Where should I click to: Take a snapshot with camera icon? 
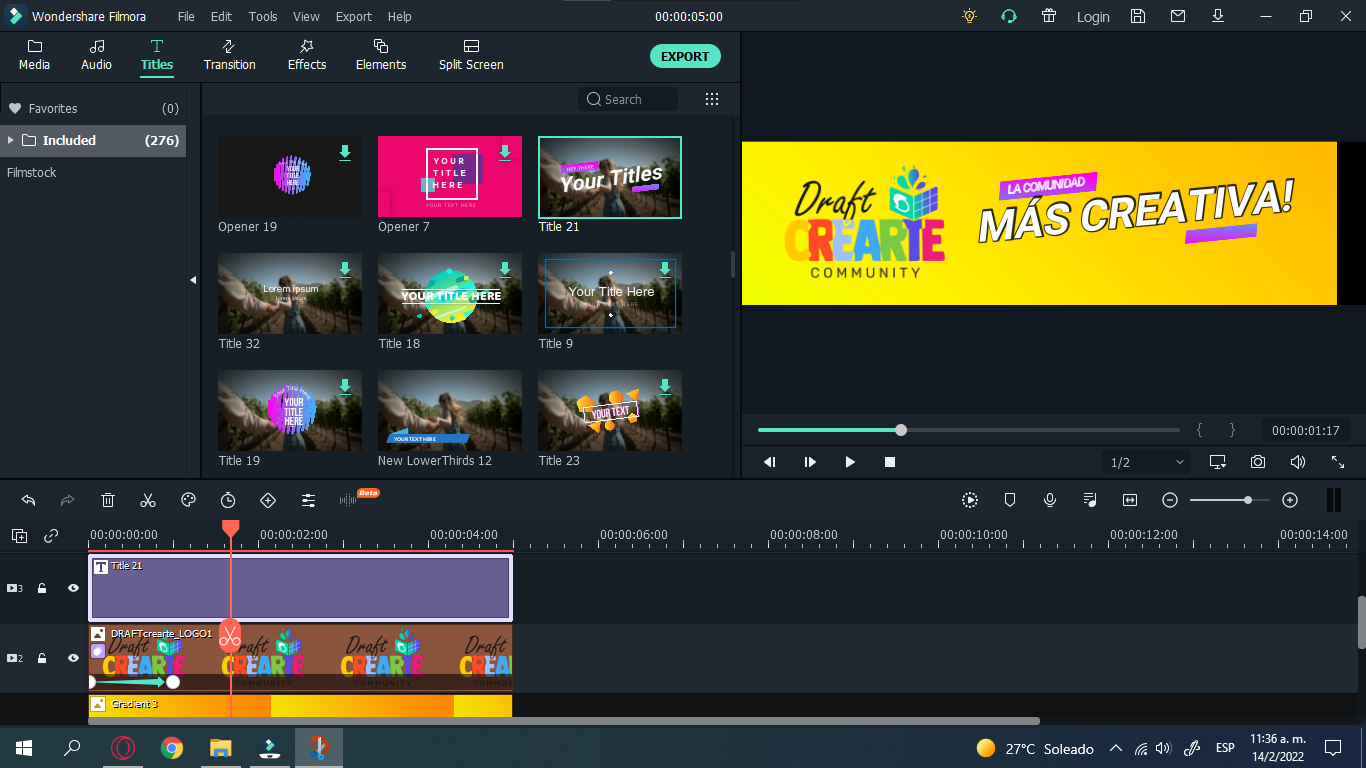[1258, 462]
